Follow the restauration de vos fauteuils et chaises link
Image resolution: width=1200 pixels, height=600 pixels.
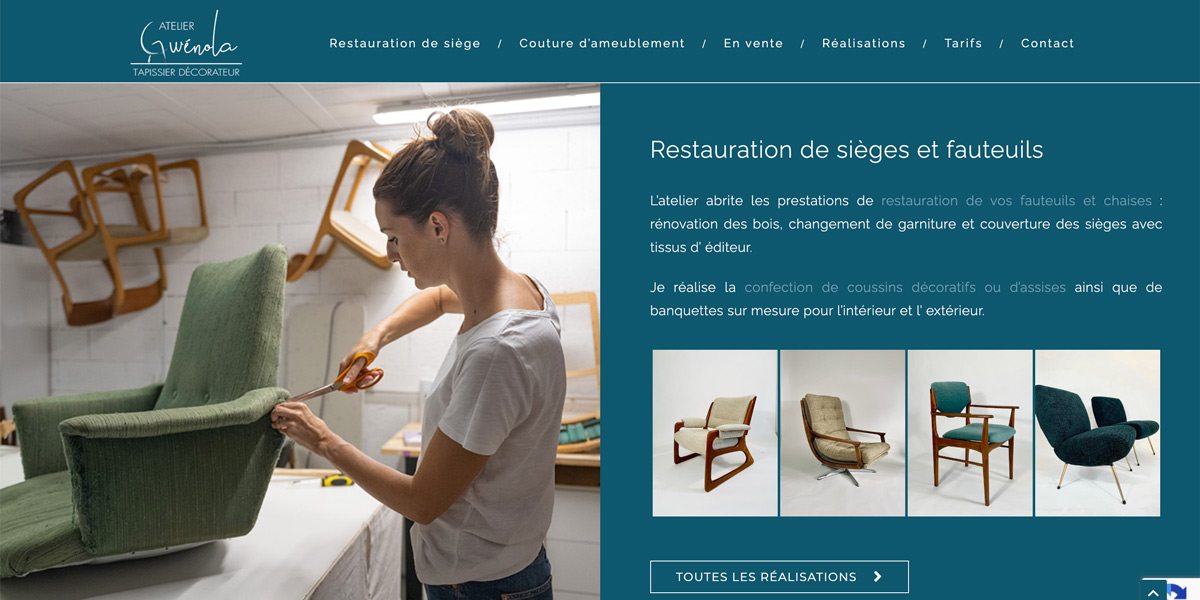coord(1016,200)
